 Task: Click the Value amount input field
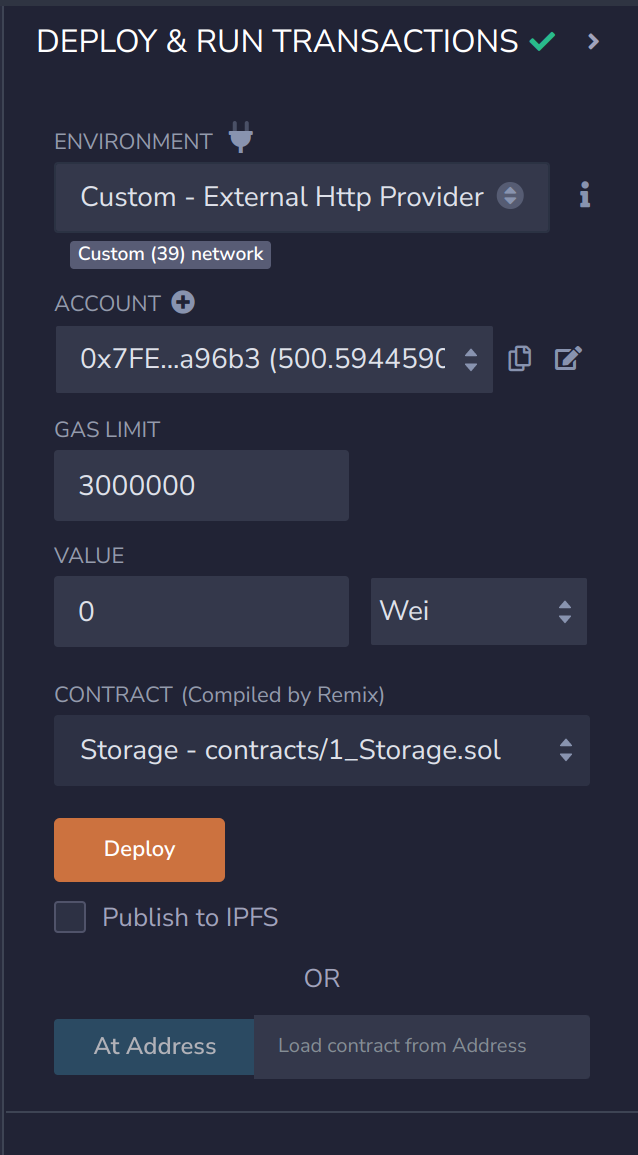tap(201, 611)
